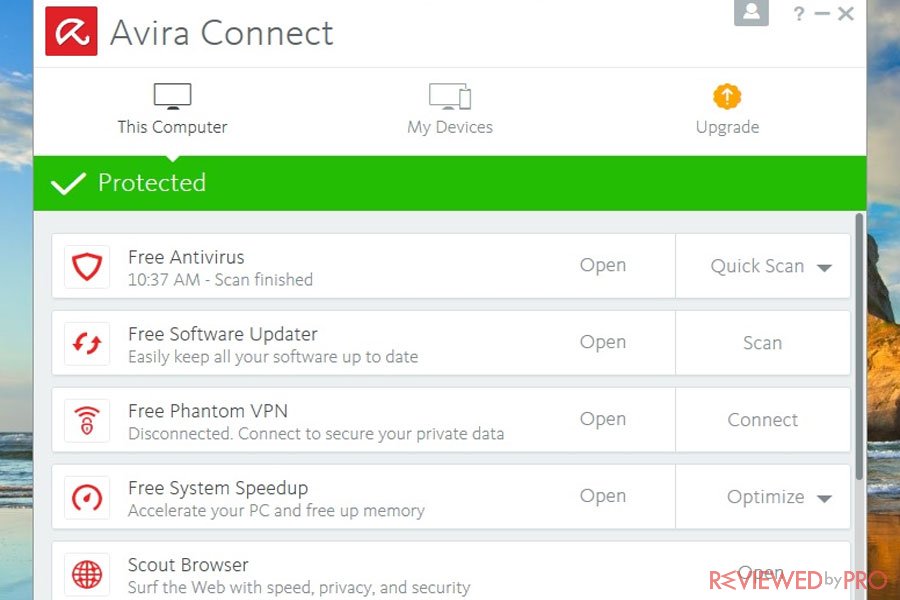
Task: Connect the Free Phantom VPN
Action: coord(762,420)
